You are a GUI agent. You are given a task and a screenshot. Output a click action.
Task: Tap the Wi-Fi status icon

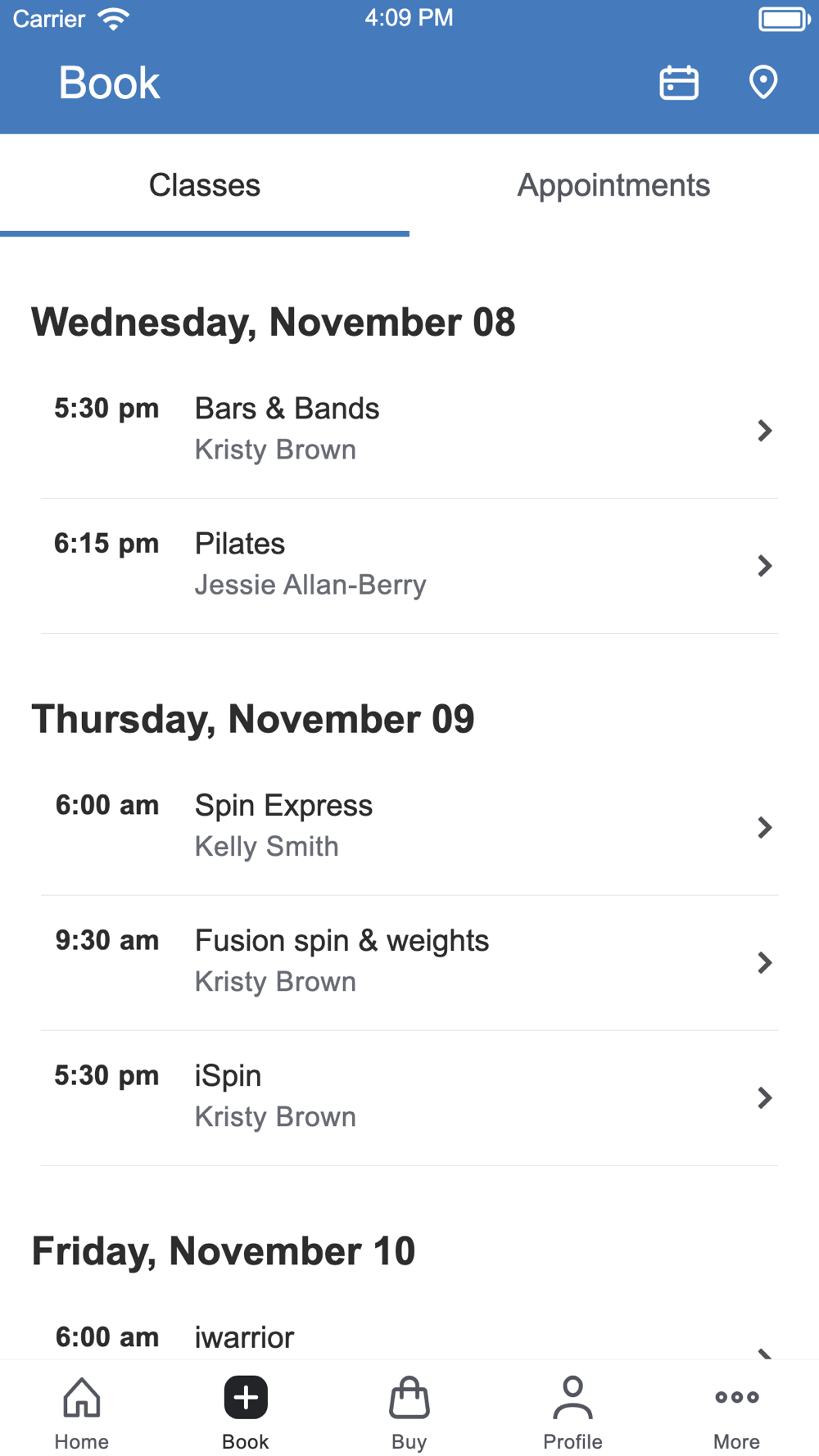point(113,19)
